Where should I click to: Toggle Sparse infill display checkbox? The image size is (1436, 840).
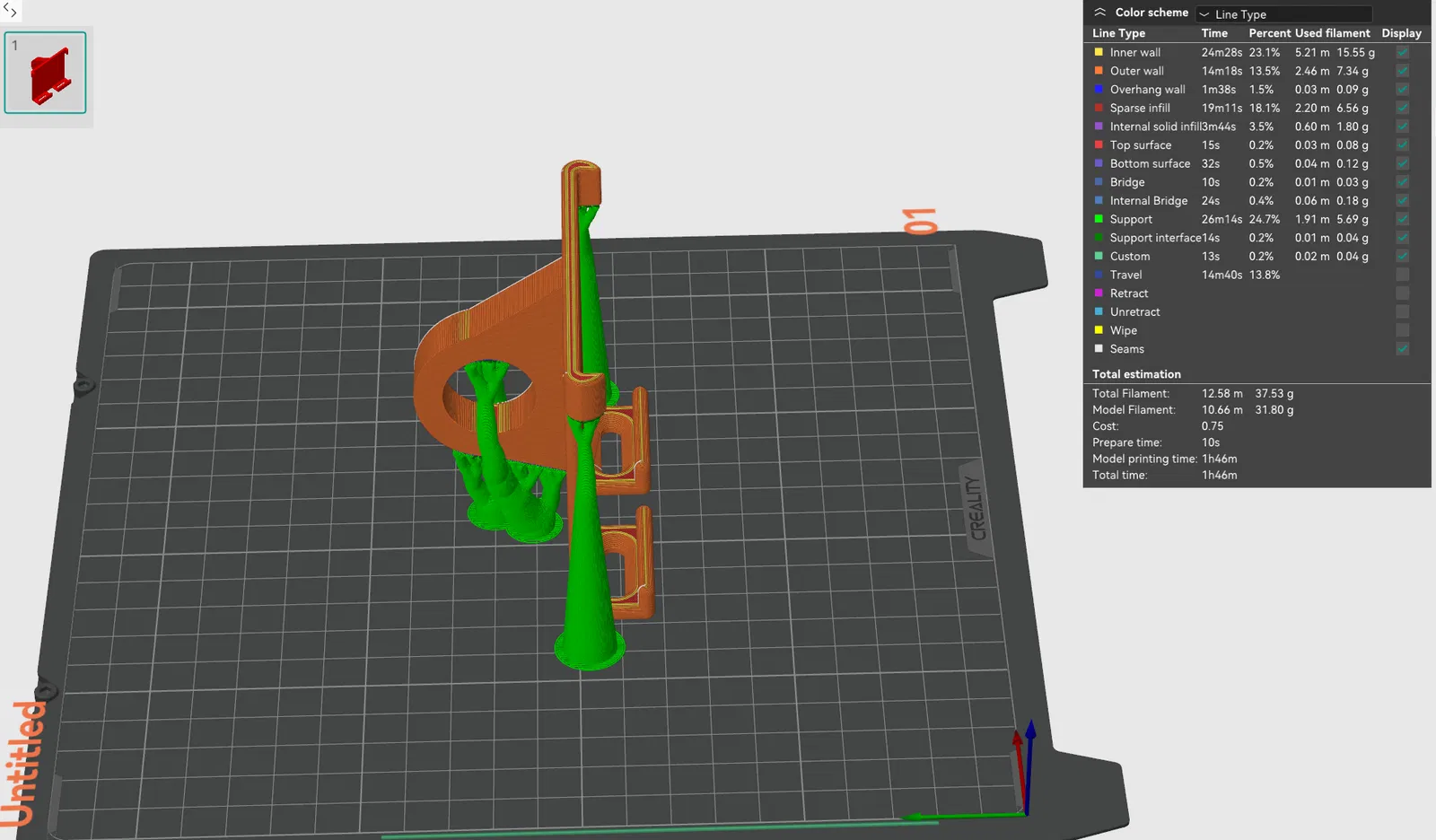pos(1402,109)
